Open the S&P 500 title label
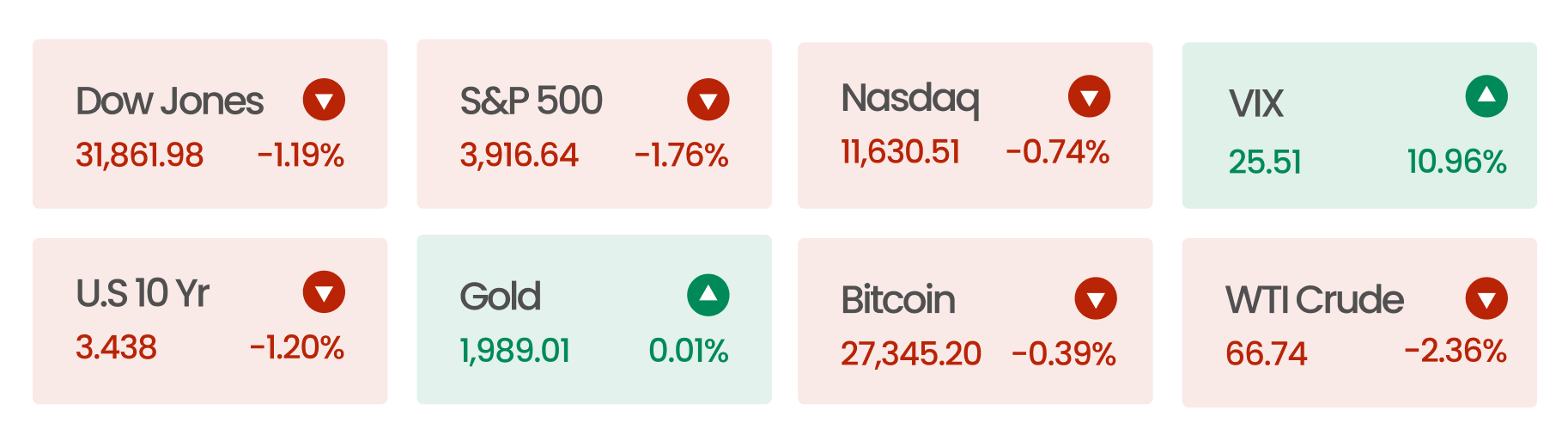The image size is (1568, 441). click(531, 101)
